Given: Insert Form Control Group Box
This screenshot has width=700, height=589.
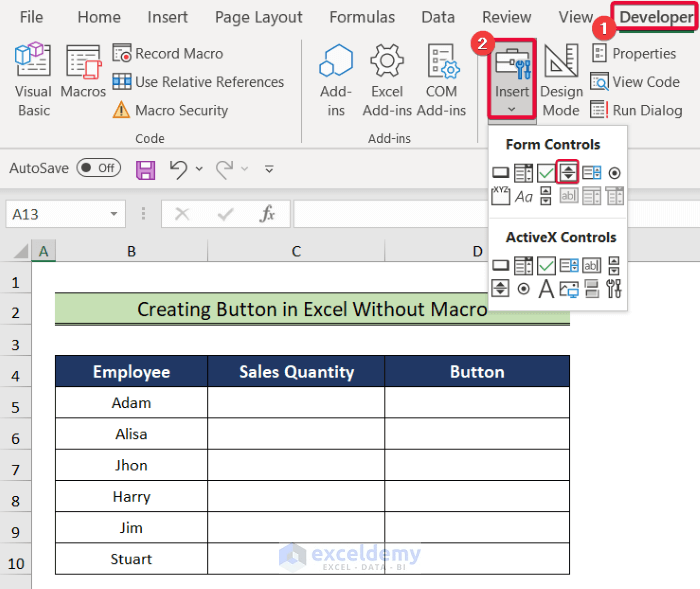Looking at the screenshot, I should [500, 196].
